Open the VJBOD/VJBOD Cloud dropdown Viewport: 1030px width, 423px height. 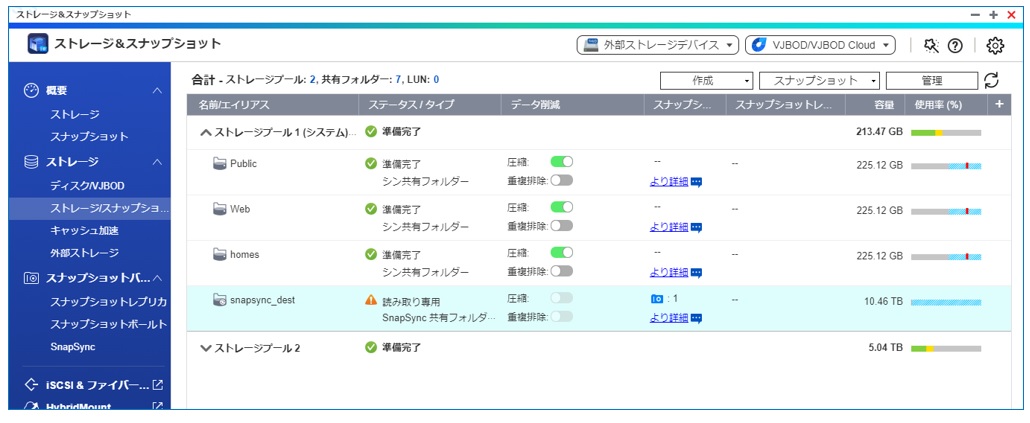(820, 45)
